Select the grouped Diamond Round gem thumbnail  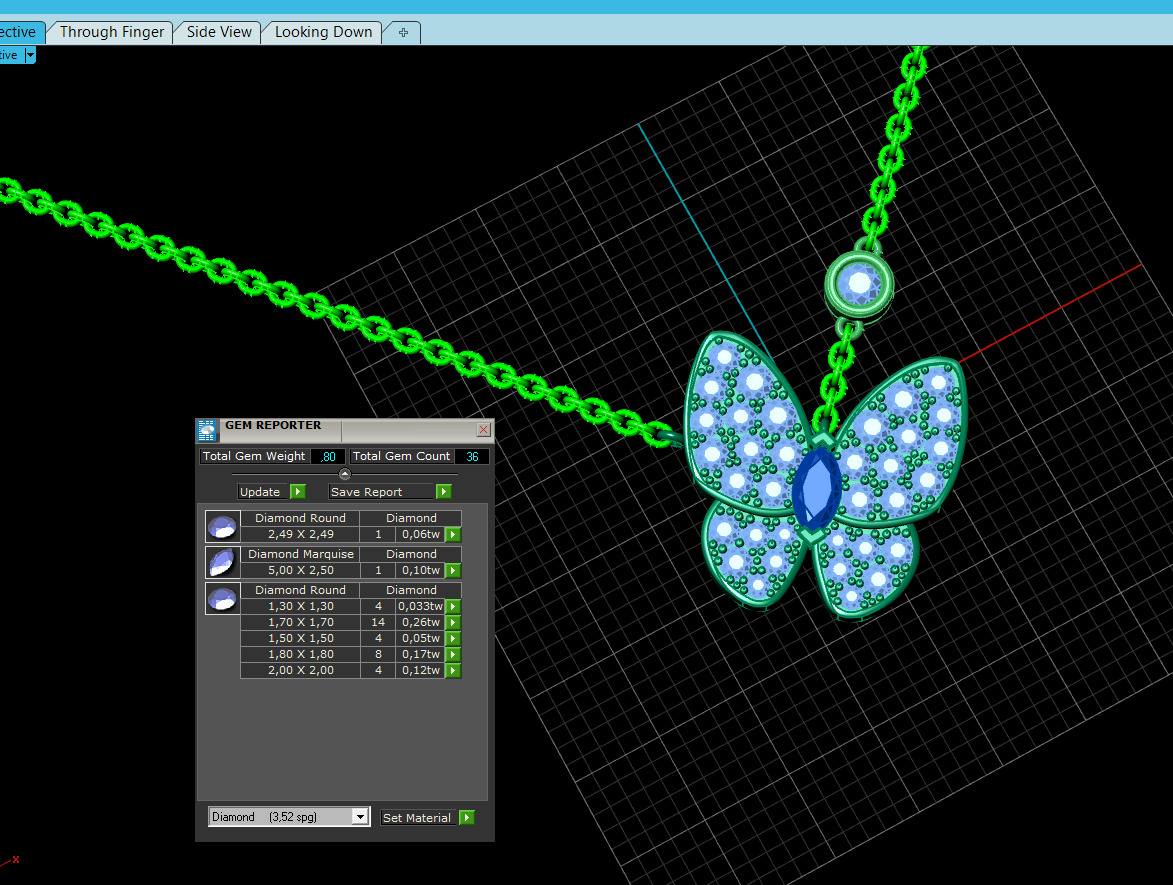[x=222, y=598]
